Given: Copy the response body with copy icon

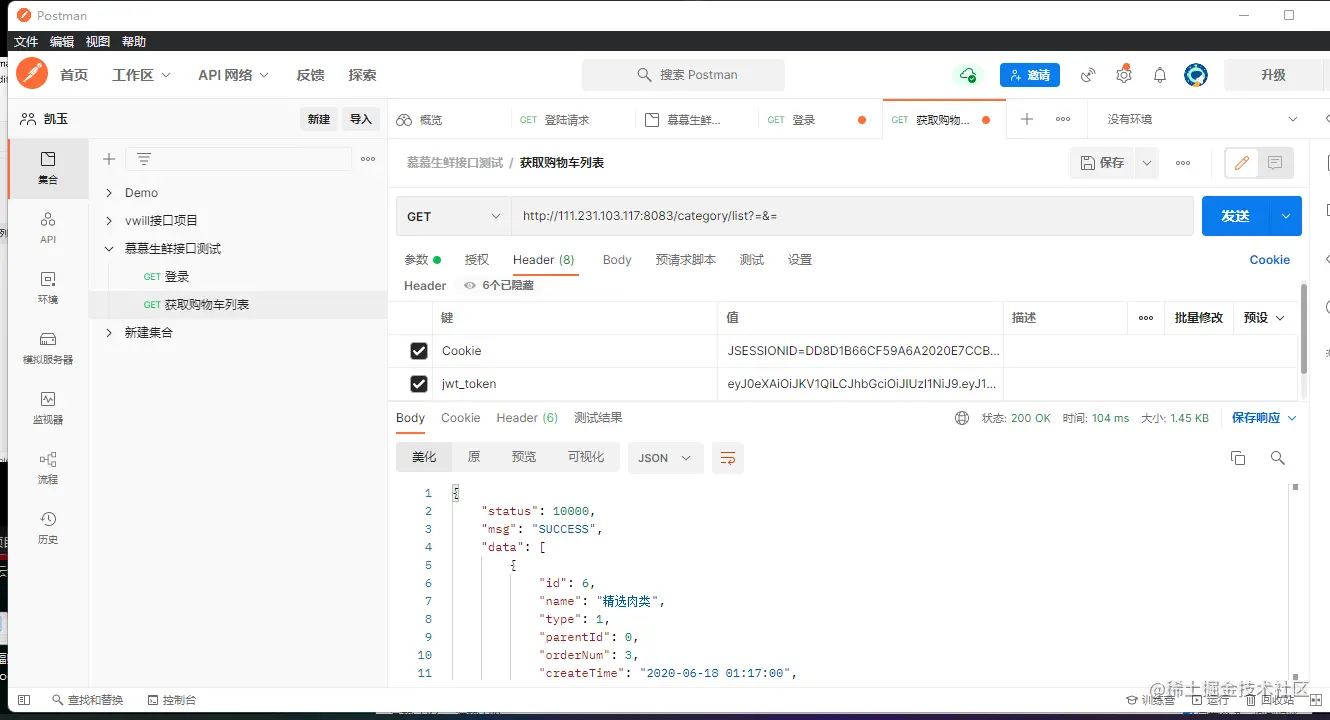Looking at the screenshot, I should [1238, 458].
